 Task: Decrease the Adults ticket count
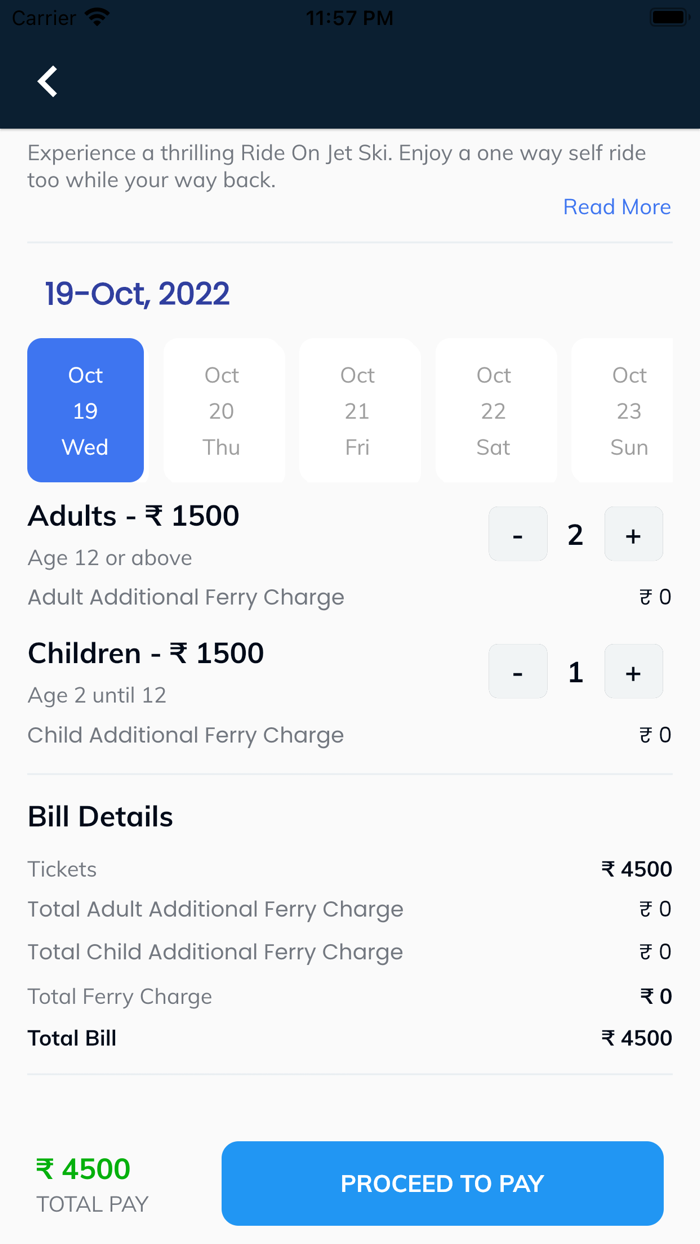(x=518, y=534)
